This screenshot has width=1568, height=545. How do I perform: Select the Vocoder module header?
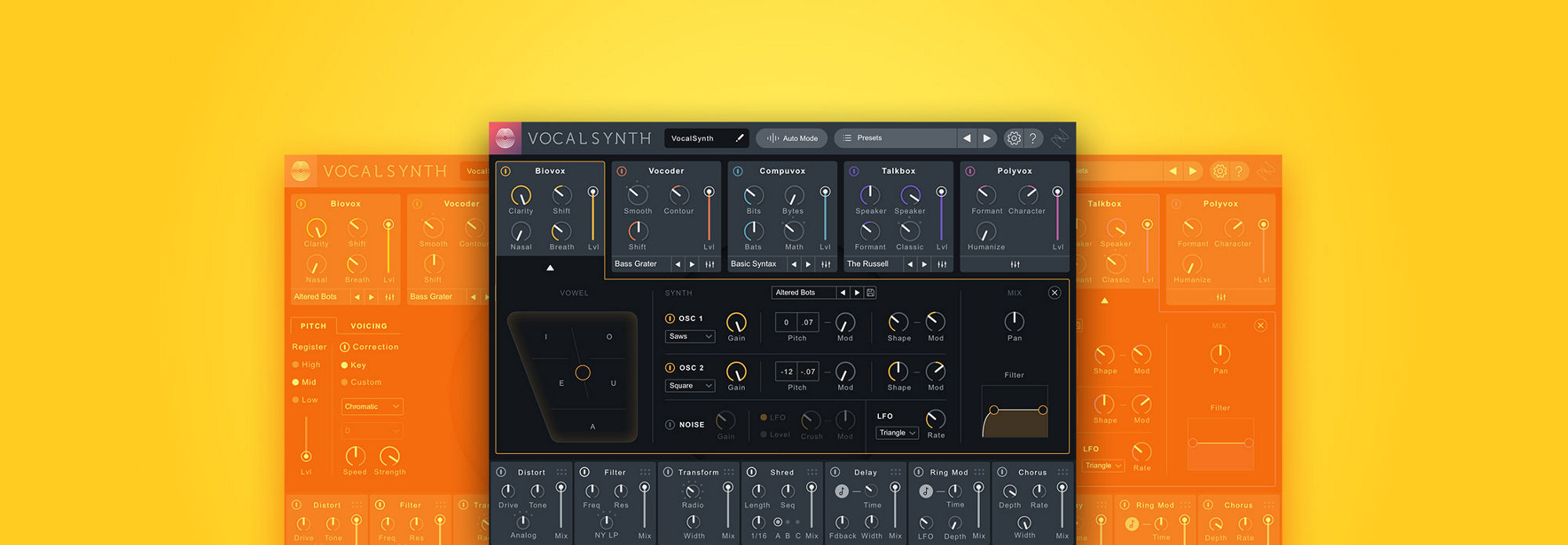click(666, 171)
